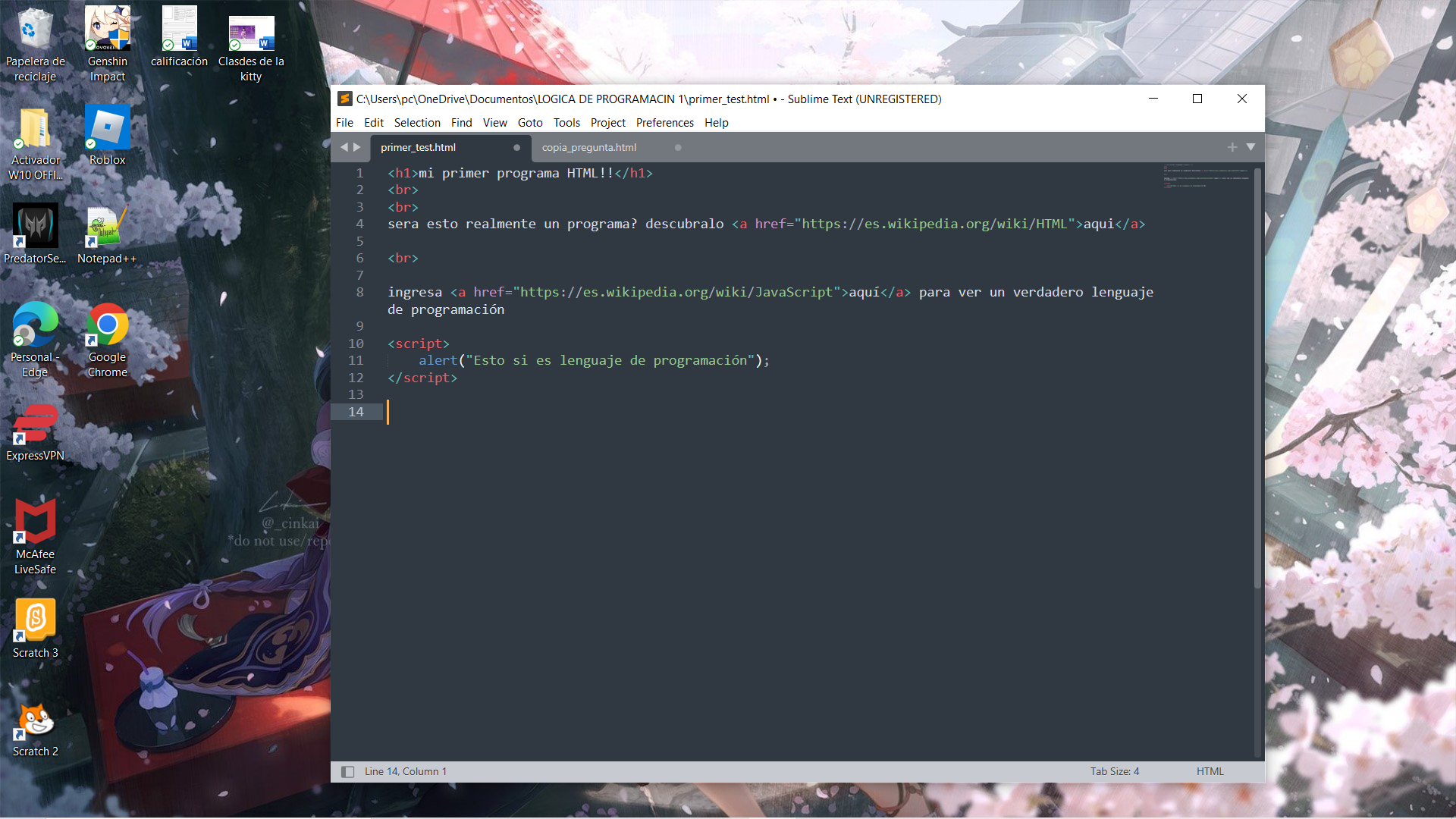Go to previous tab with left arrow
Image resolution: width=1456 pixels, height=819 pixels.
click(344, 147)
